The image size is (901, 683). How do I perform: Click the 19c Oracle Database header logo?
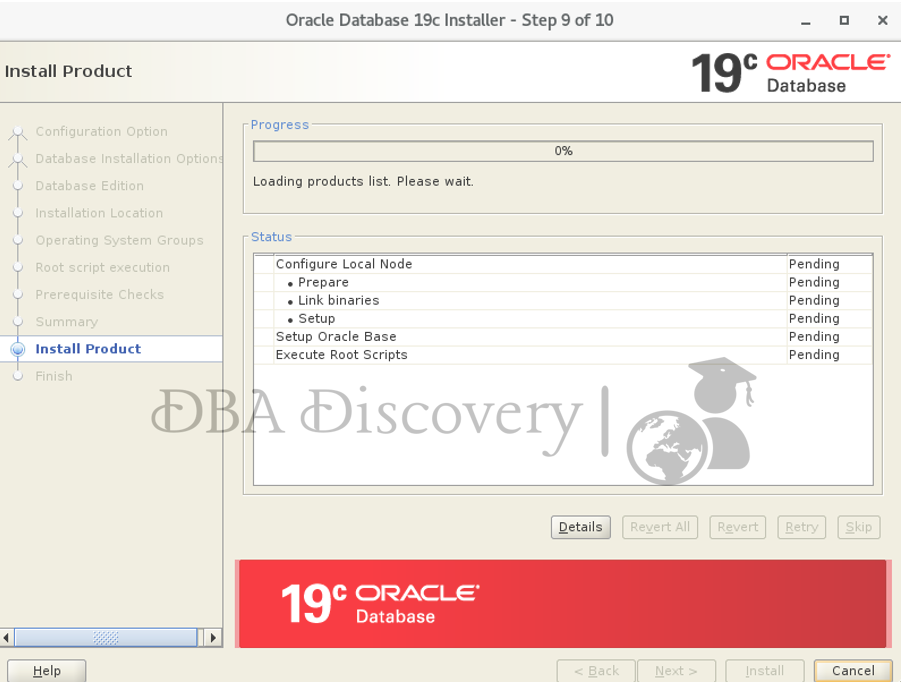[x=790, y=72]
